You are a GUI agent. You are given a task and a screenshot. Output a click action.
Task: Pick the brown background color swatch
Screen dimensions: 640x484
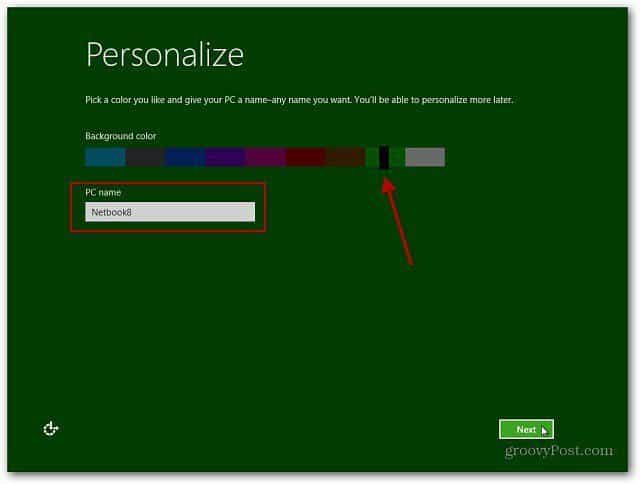pyautogui.click(x=345, y=157)
